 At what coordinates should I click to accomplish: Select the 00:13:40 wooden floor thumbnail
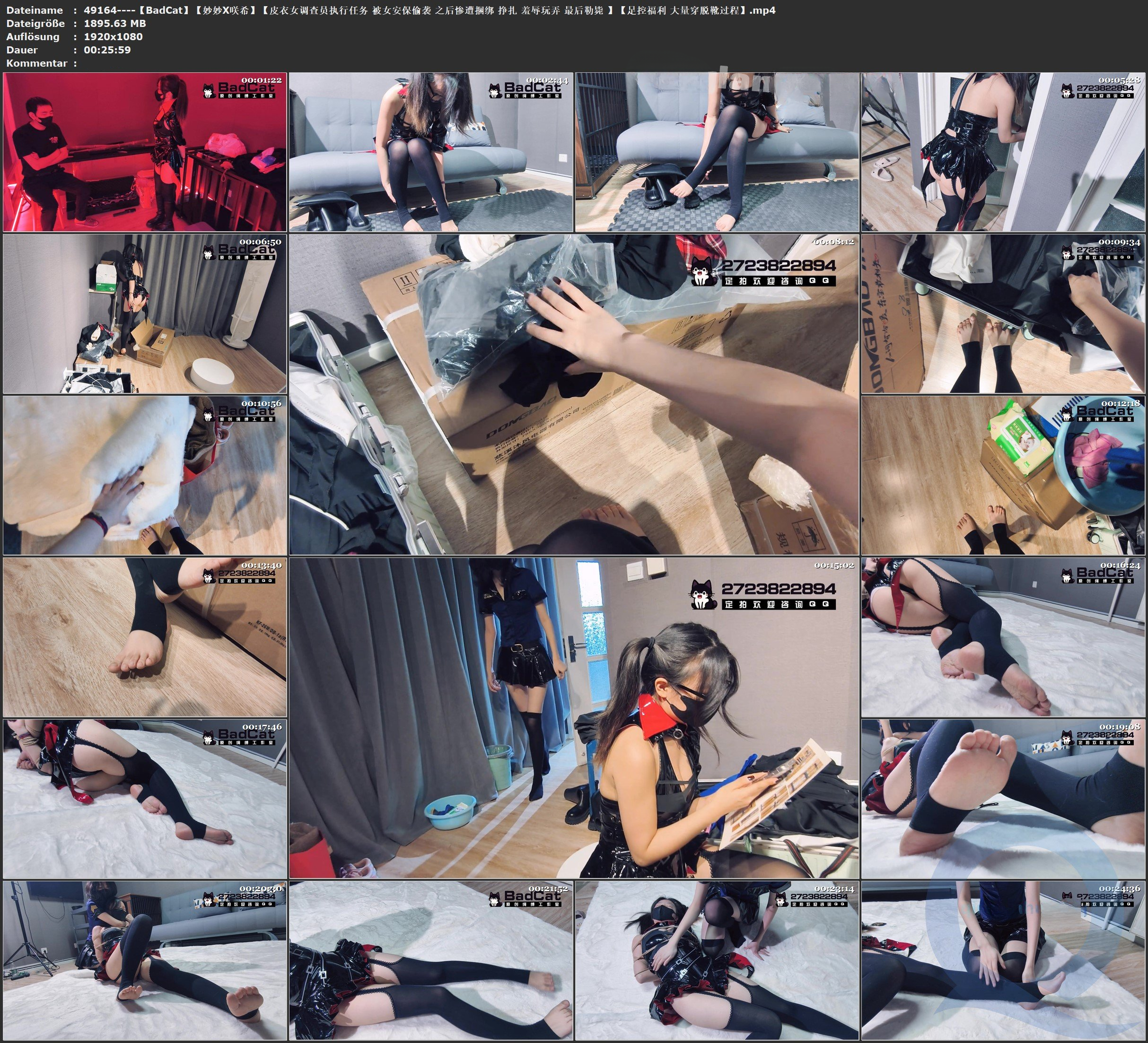(145, 637)
